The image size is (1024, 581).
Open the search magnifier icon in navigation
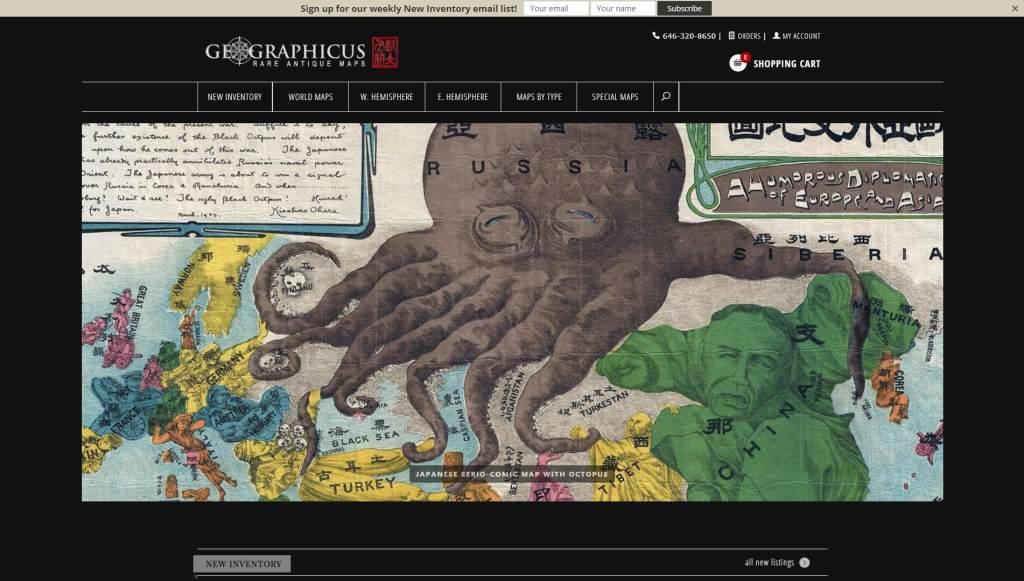click(x=666, y=97)
